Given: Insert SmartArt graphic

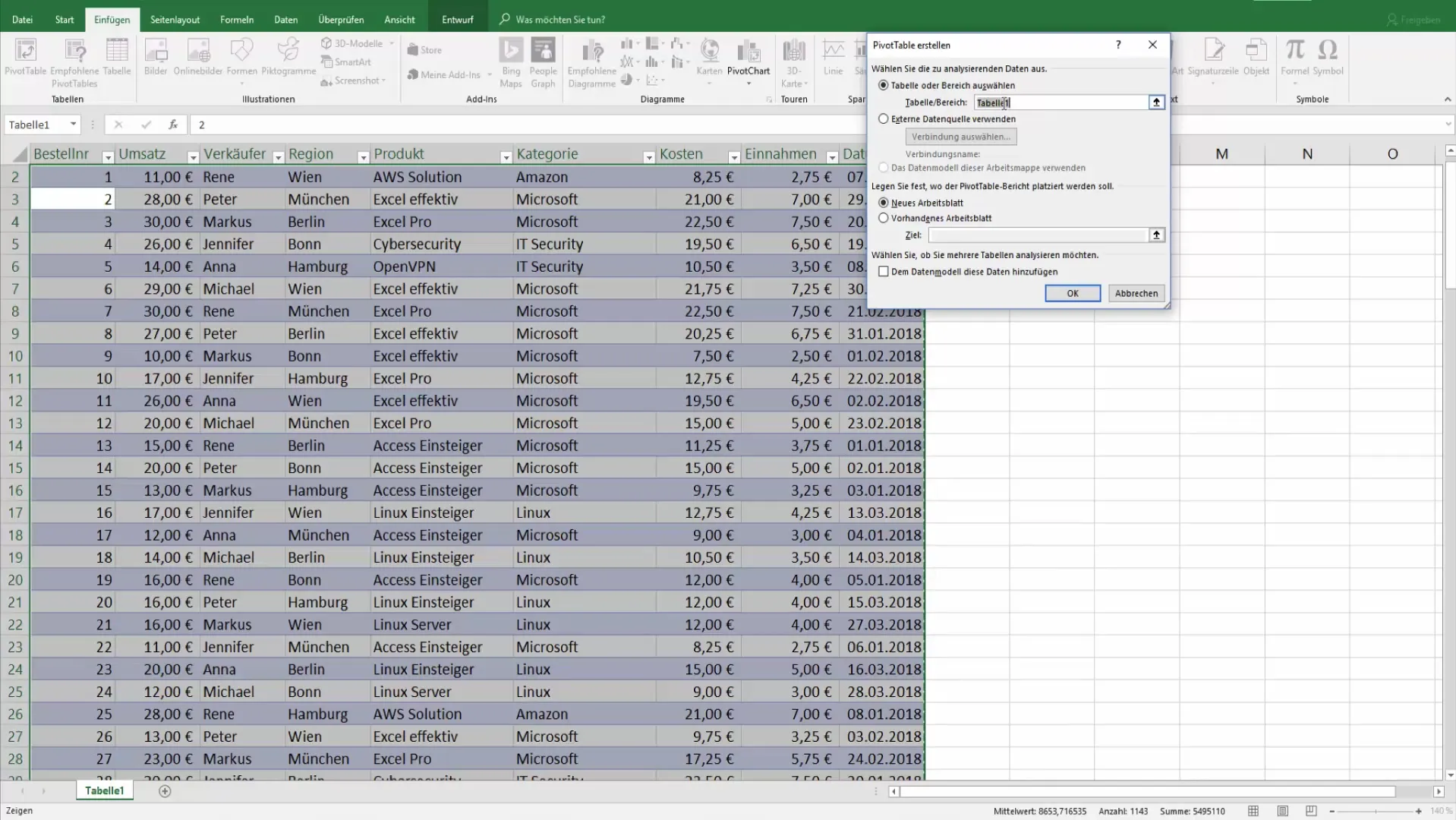Looking at the screenshot, I should 346,62.
